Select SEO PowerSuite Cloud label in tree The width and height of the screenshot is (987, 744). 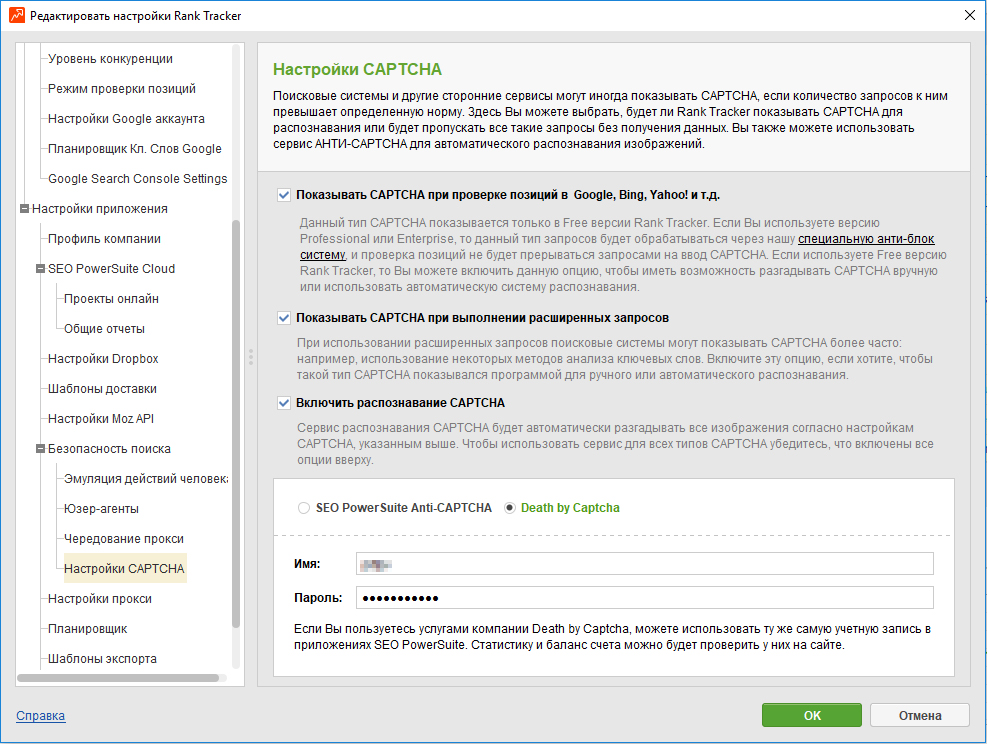(x=111, y=269)
